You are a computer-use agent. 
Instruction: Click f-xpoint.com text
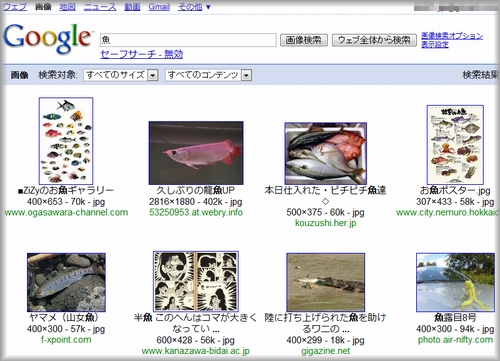pyautogui.click(x=66, y=340)
